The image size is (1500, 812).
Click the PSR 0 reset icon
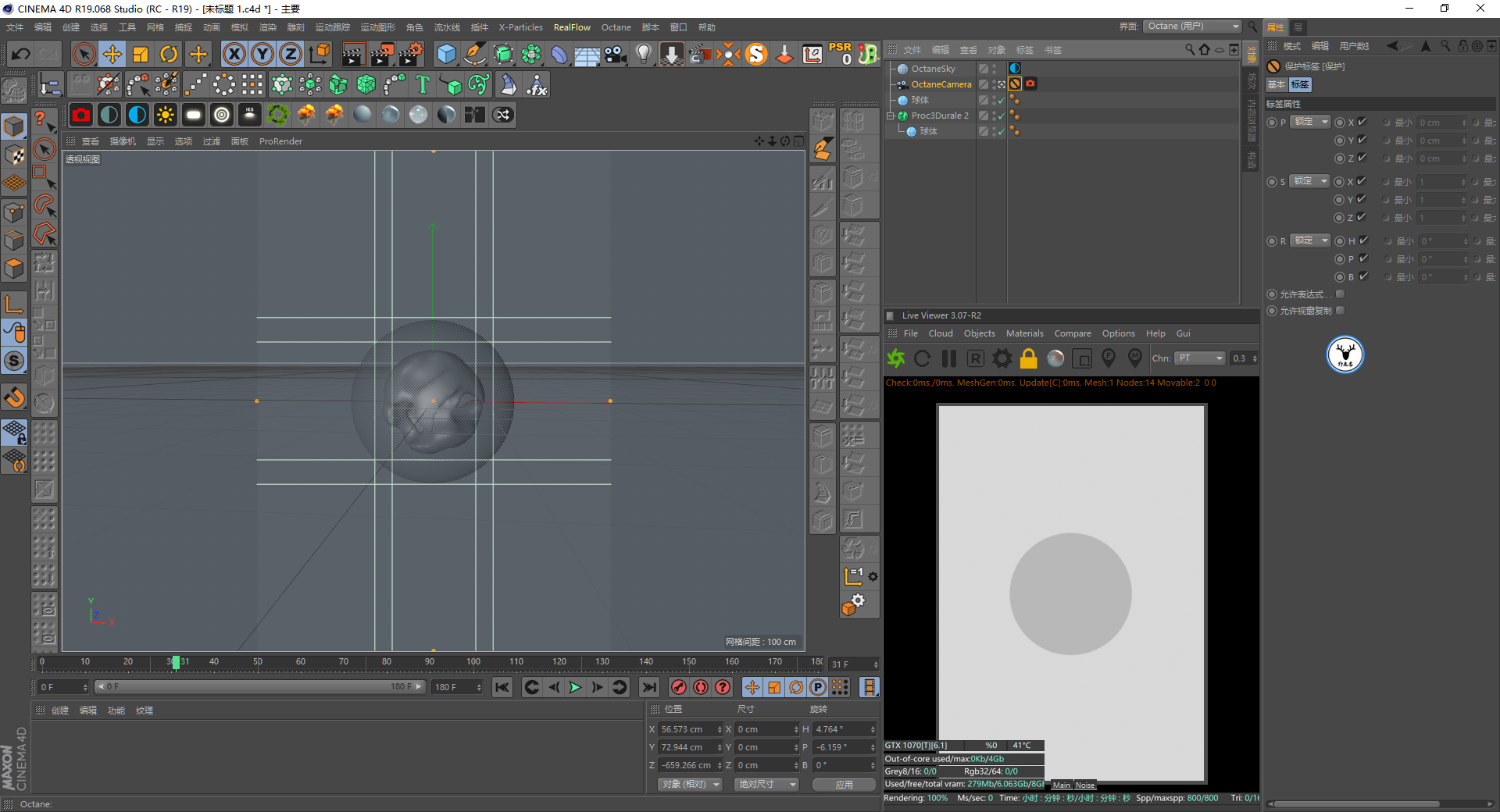tap(841, 54)
